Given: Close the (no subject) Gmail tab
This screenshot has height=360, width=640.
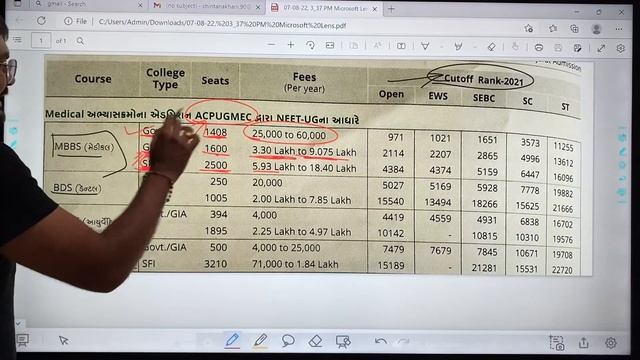Looking at the screenshot, I should point(258,7).
